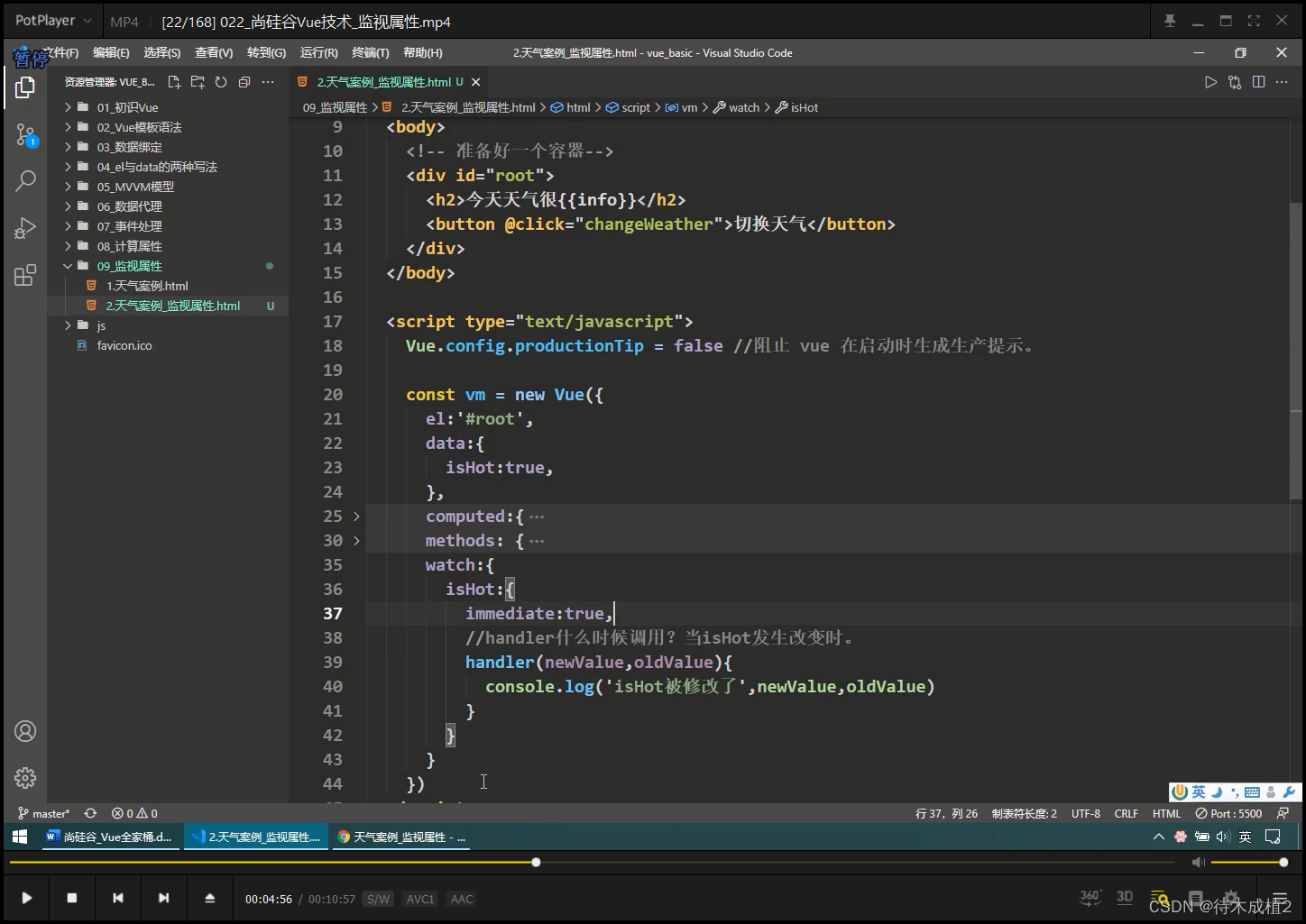Open the PotPlayer main menu dropdown
The height and width of the screenshot is (924, 1306).
53,21
